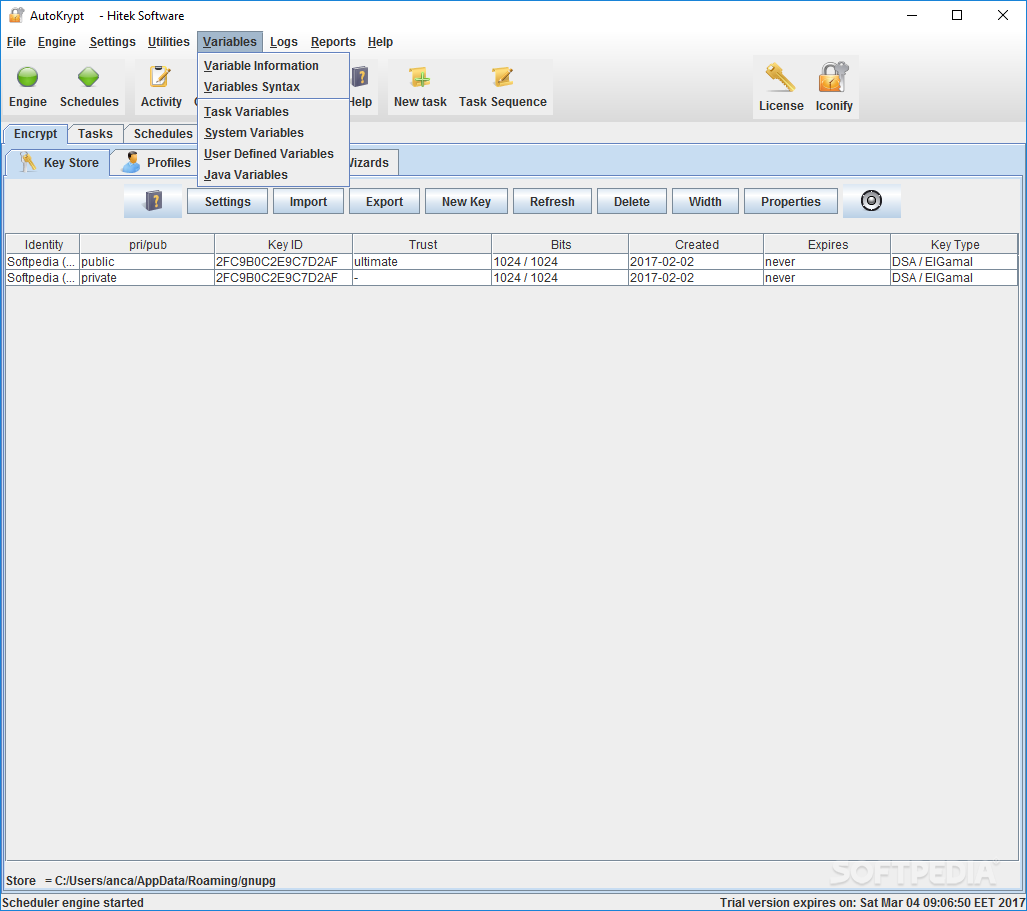Image resolution: width=1027 pixels, height=911 pixels.
Task: Select the private key row cell
Action: (x=147, y=278)
